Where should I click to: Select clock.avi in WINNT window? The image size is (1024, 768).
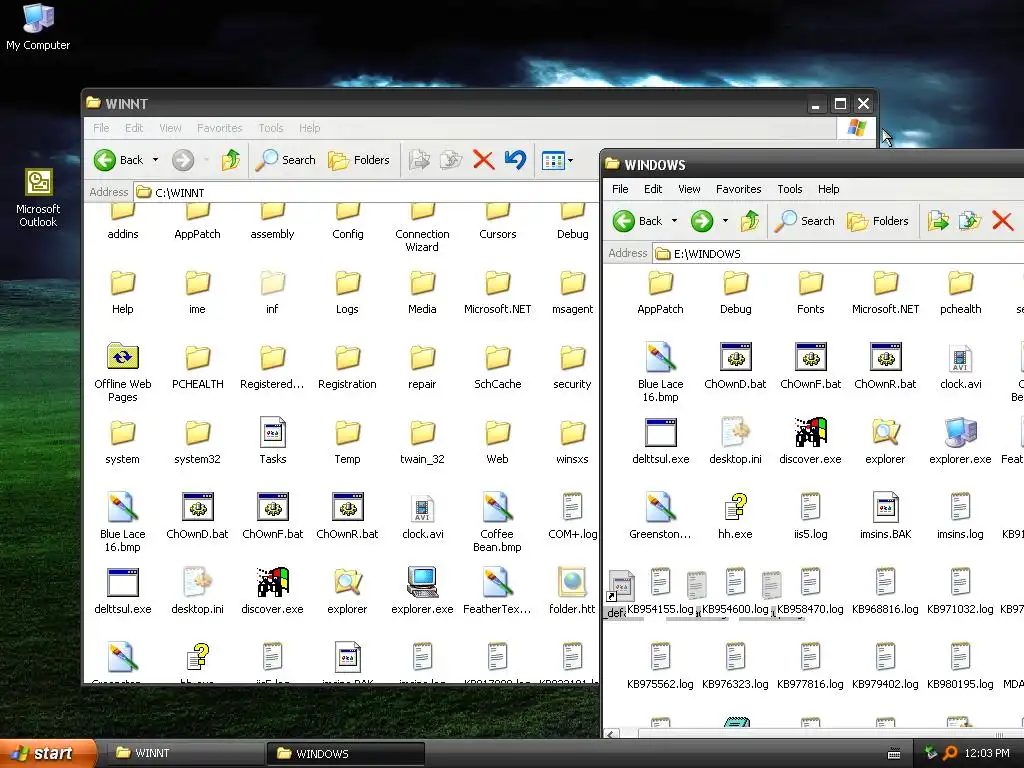pyautogui.click(x=423, y=515)
